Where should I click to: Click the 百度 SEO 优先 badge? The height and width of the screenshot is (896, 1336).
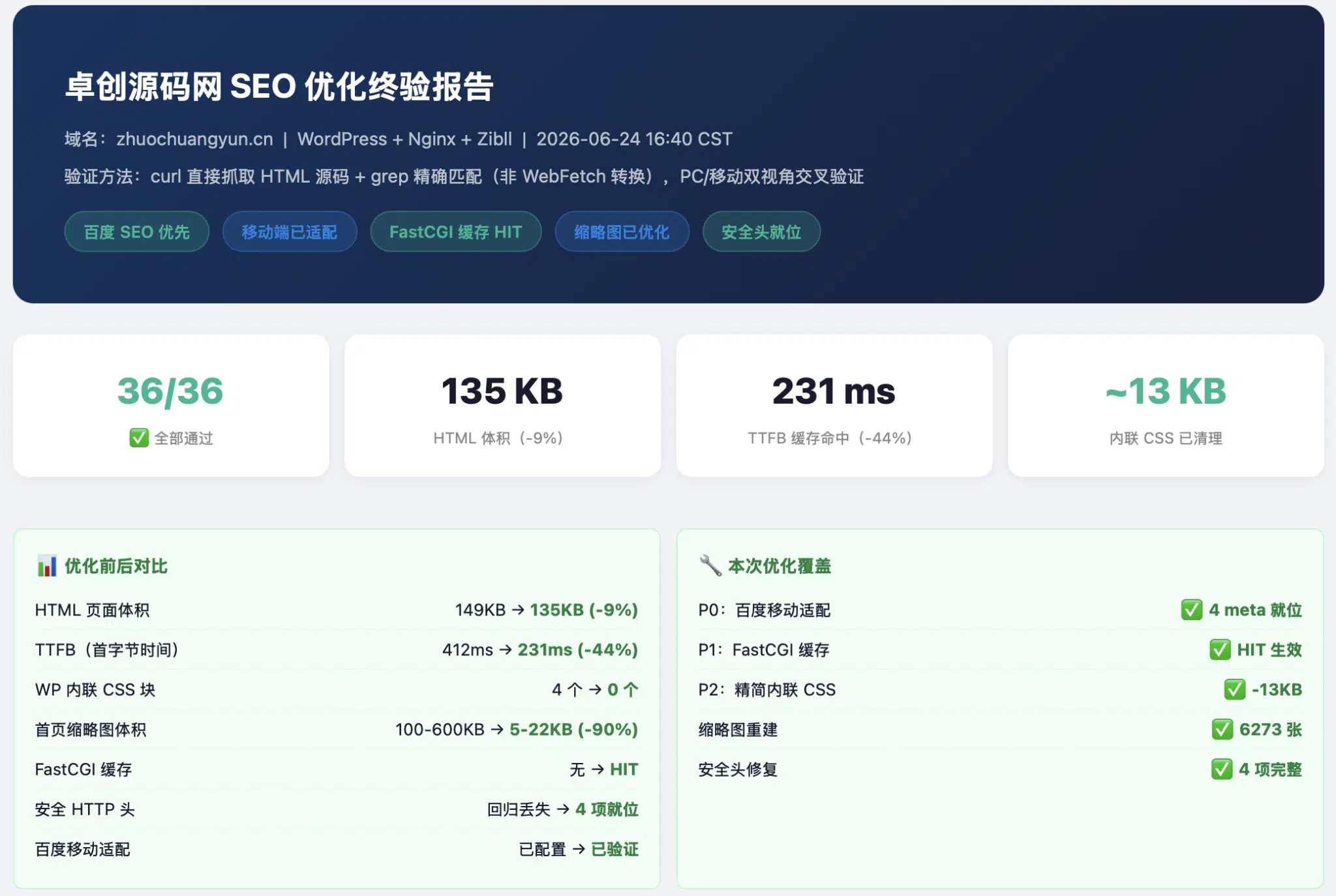point(136,231)
